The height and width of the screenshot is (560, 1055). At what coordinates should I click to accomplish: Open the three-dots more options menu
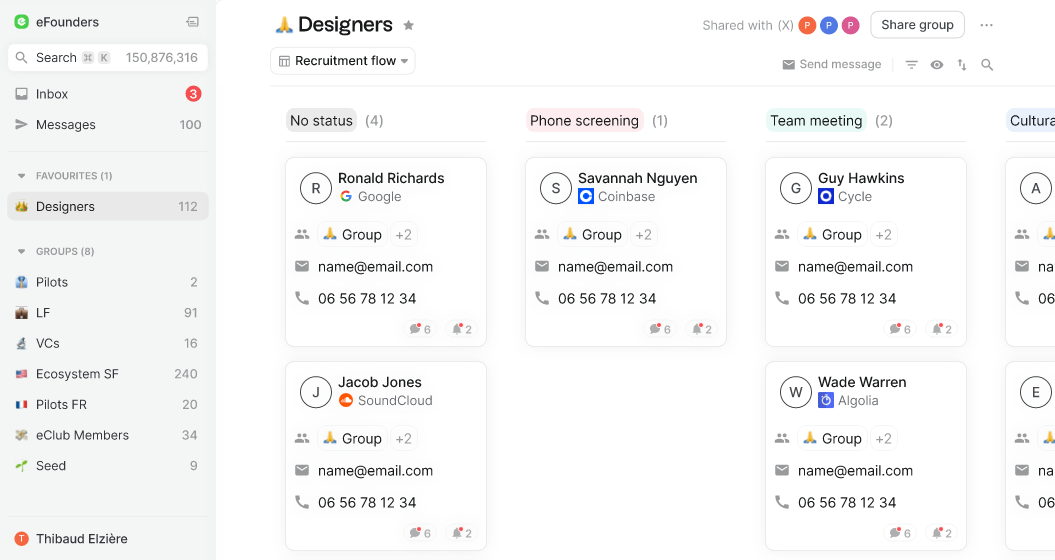point(986,25)
